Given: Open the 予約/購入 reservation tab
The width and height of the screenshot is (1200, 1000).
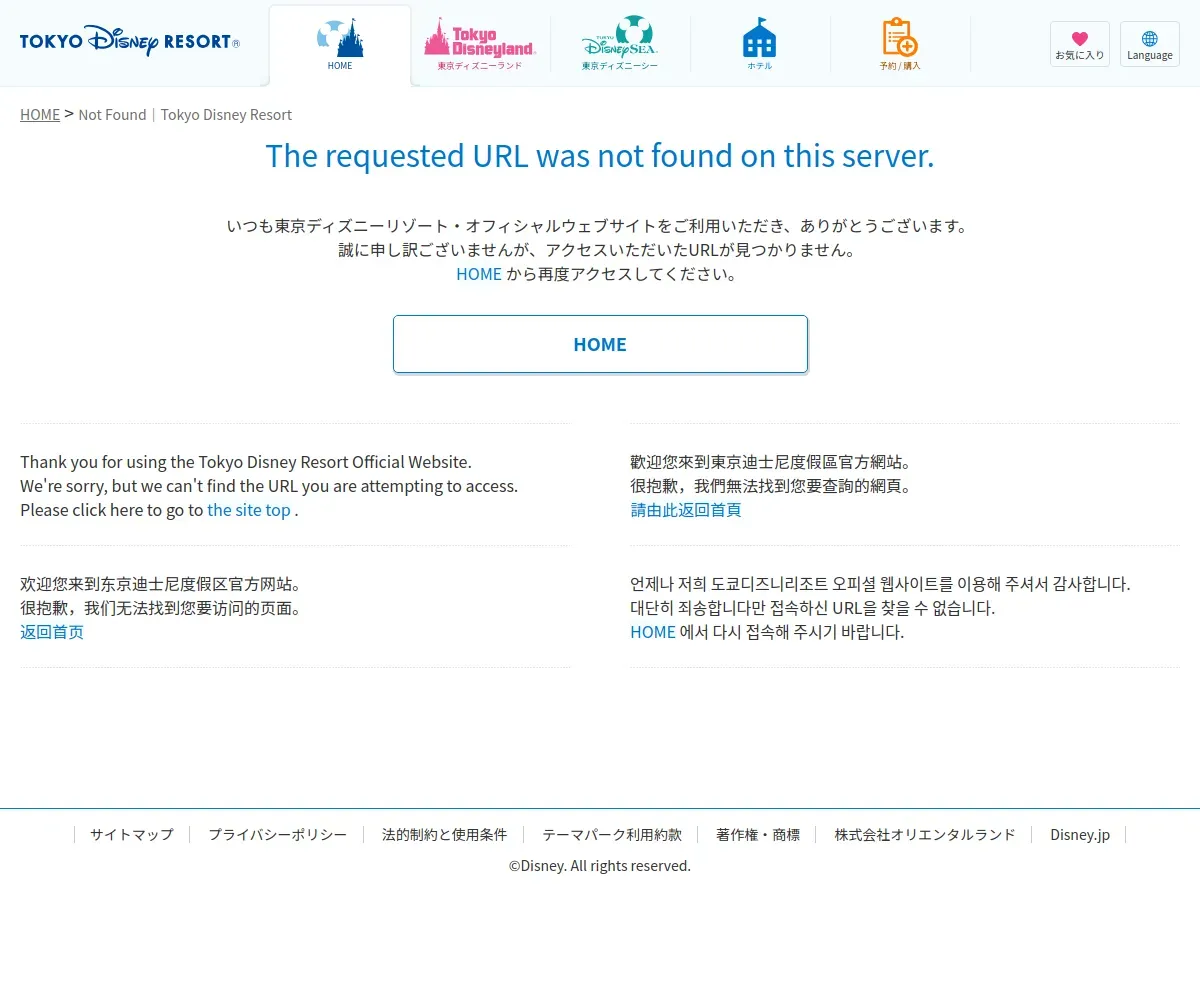Looking at the screenshot, I should click(900, 45).
